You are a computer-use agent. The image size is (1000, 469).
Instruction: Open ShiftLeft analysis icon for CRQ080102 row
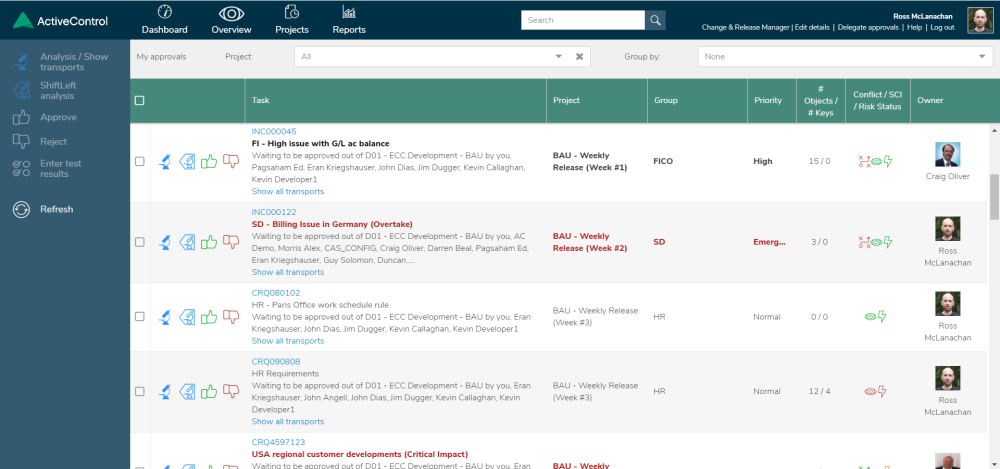186,316
